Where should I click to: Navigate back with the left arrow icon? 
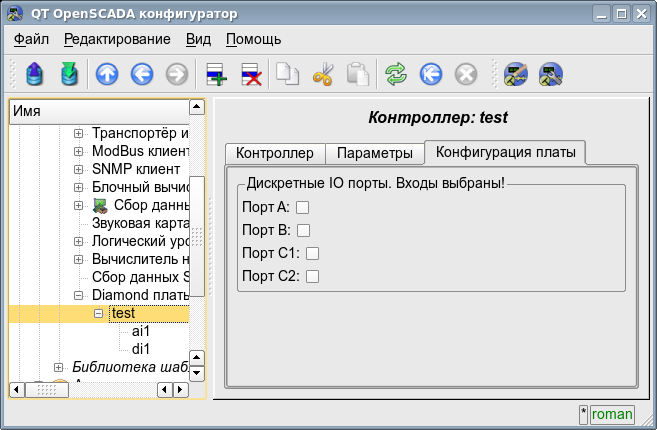[141, 74]
